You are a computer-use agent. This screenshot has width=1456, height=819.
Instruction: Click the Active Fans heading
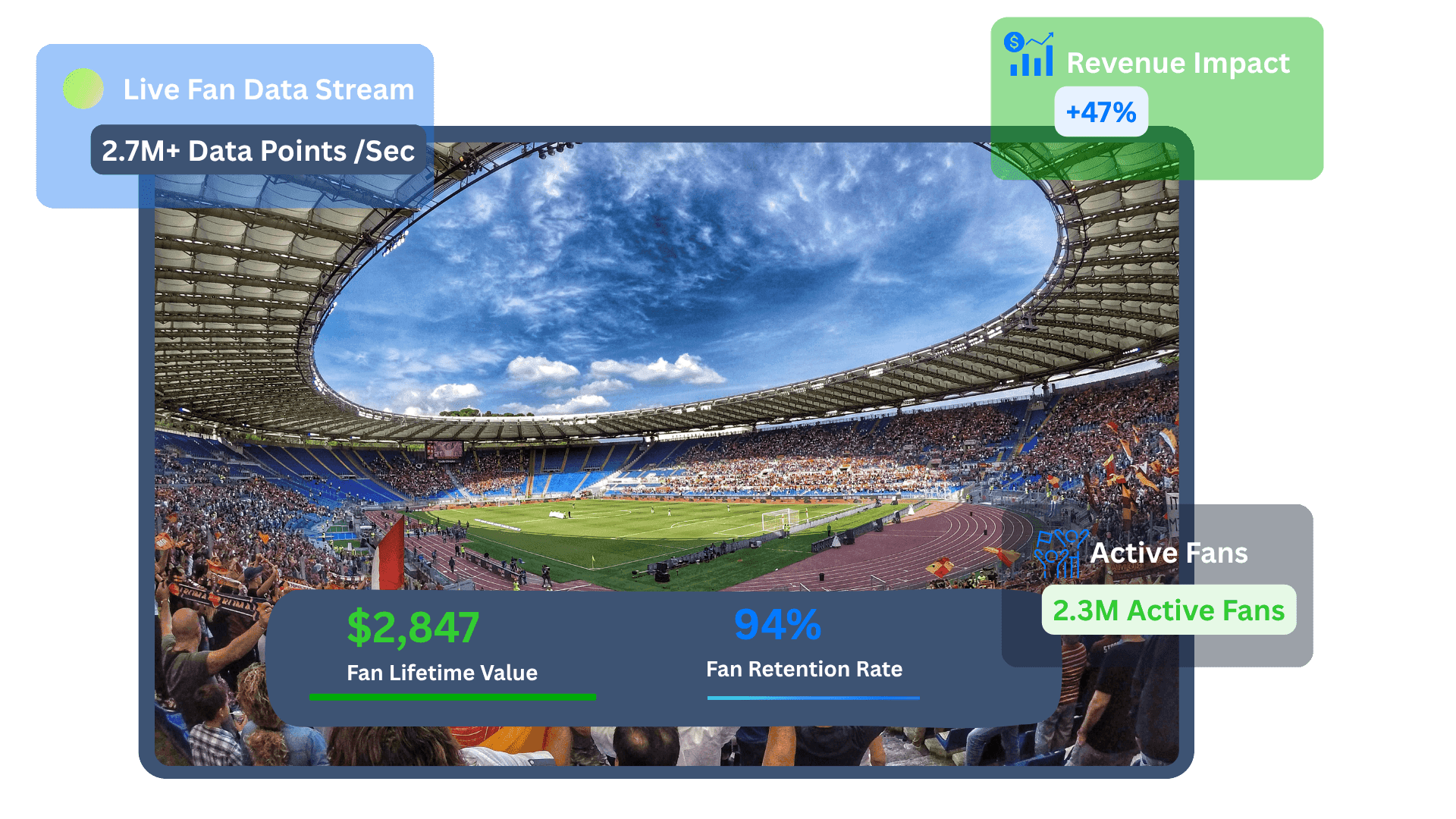1169,553
